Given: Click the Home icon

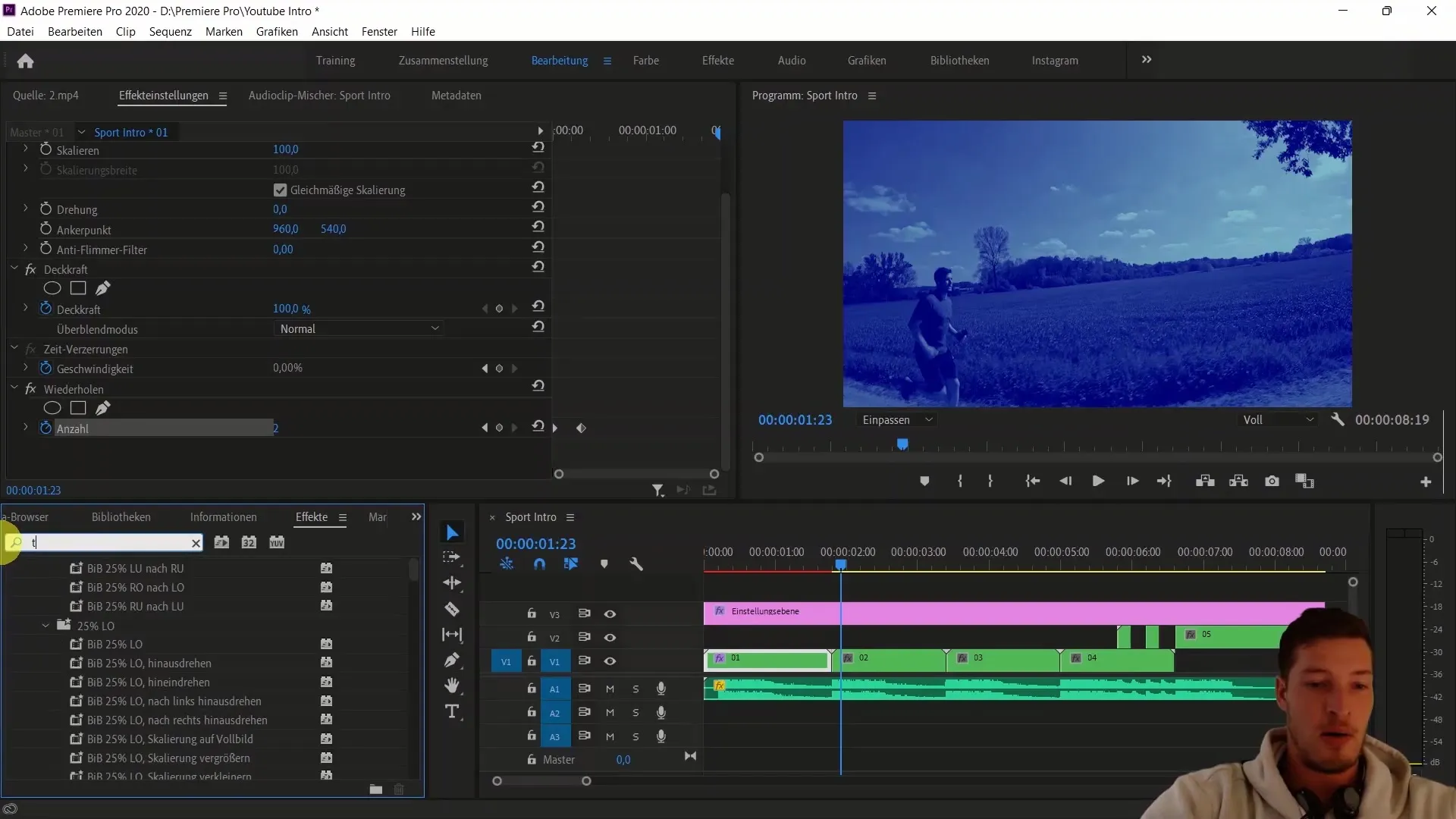Looking at the screenshot, I should (x=25, y=61).
